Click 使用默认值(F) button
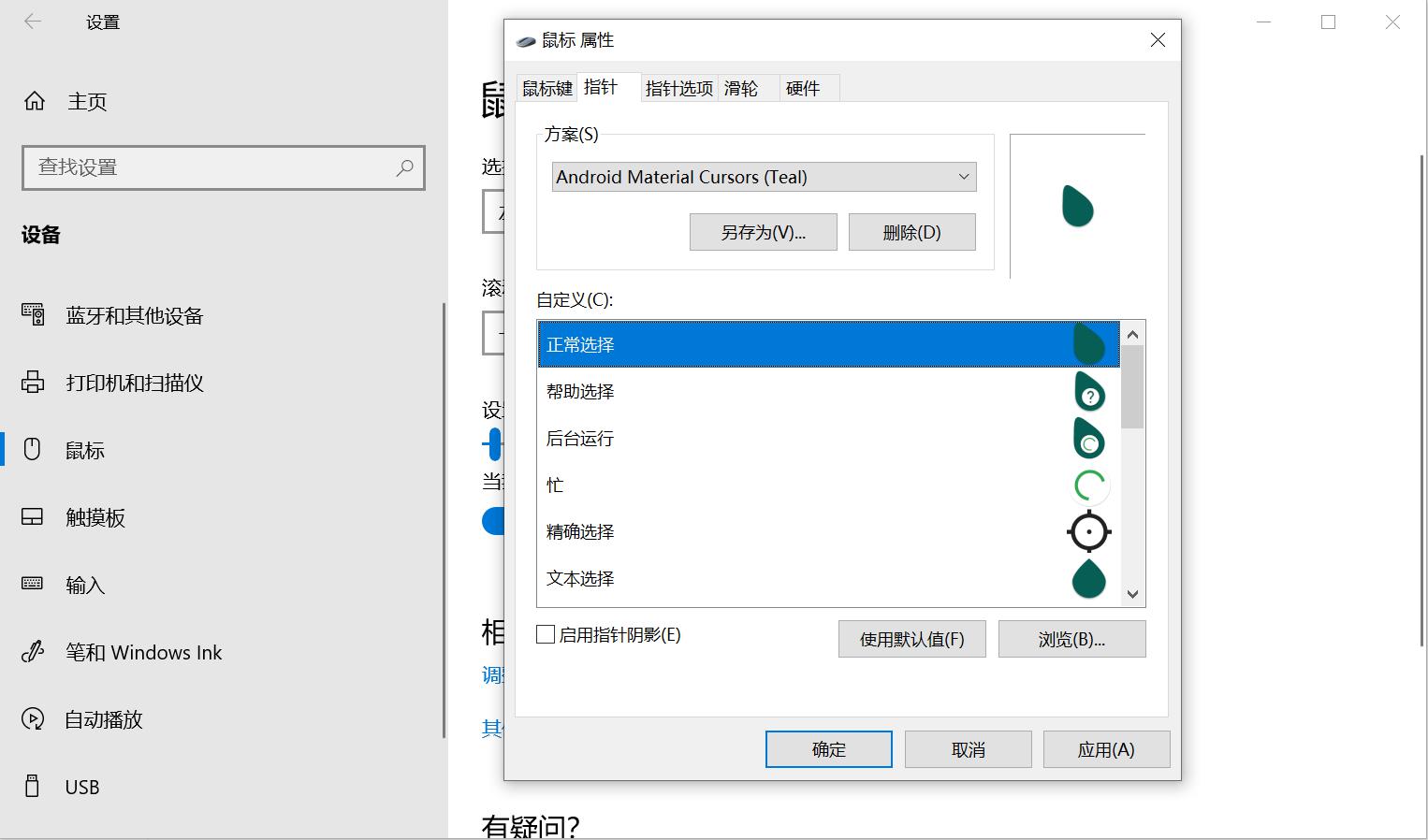The height and width of the screenshot is (840, 1428). pos(911,639)
